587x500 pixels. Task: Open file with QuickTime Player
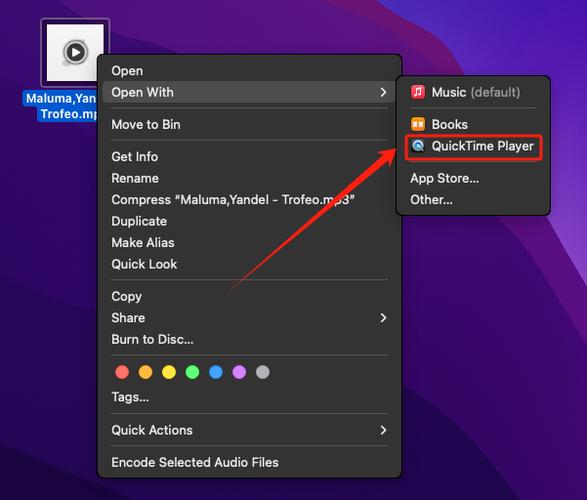473,146
